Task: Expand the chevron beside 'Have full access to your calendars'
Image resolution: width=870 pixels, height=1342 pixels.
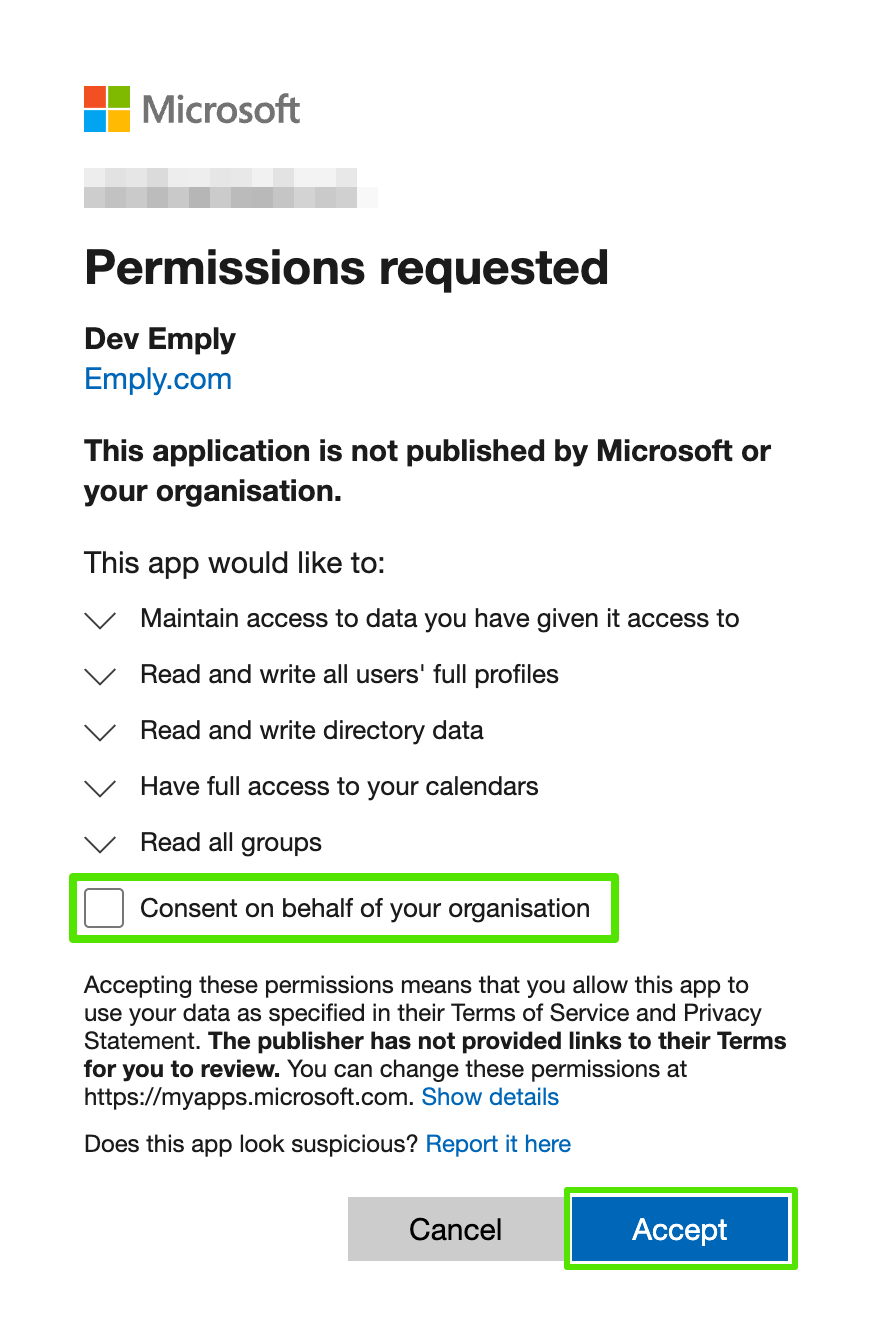Action: 100,788
